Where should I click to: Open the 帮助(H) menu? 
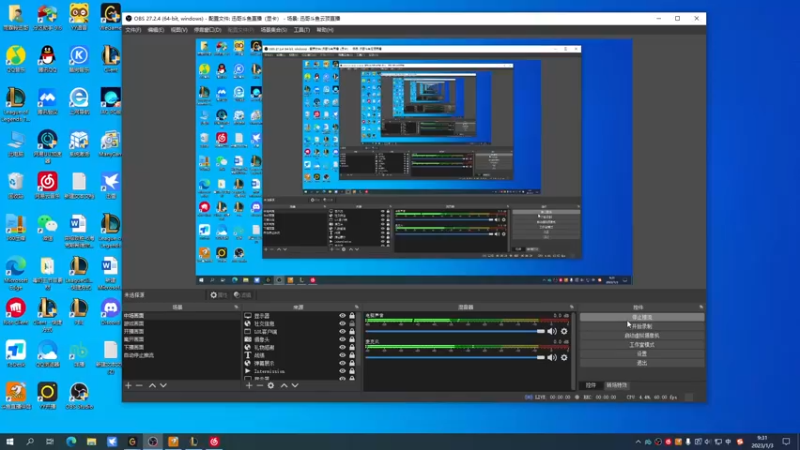point(324,30)
